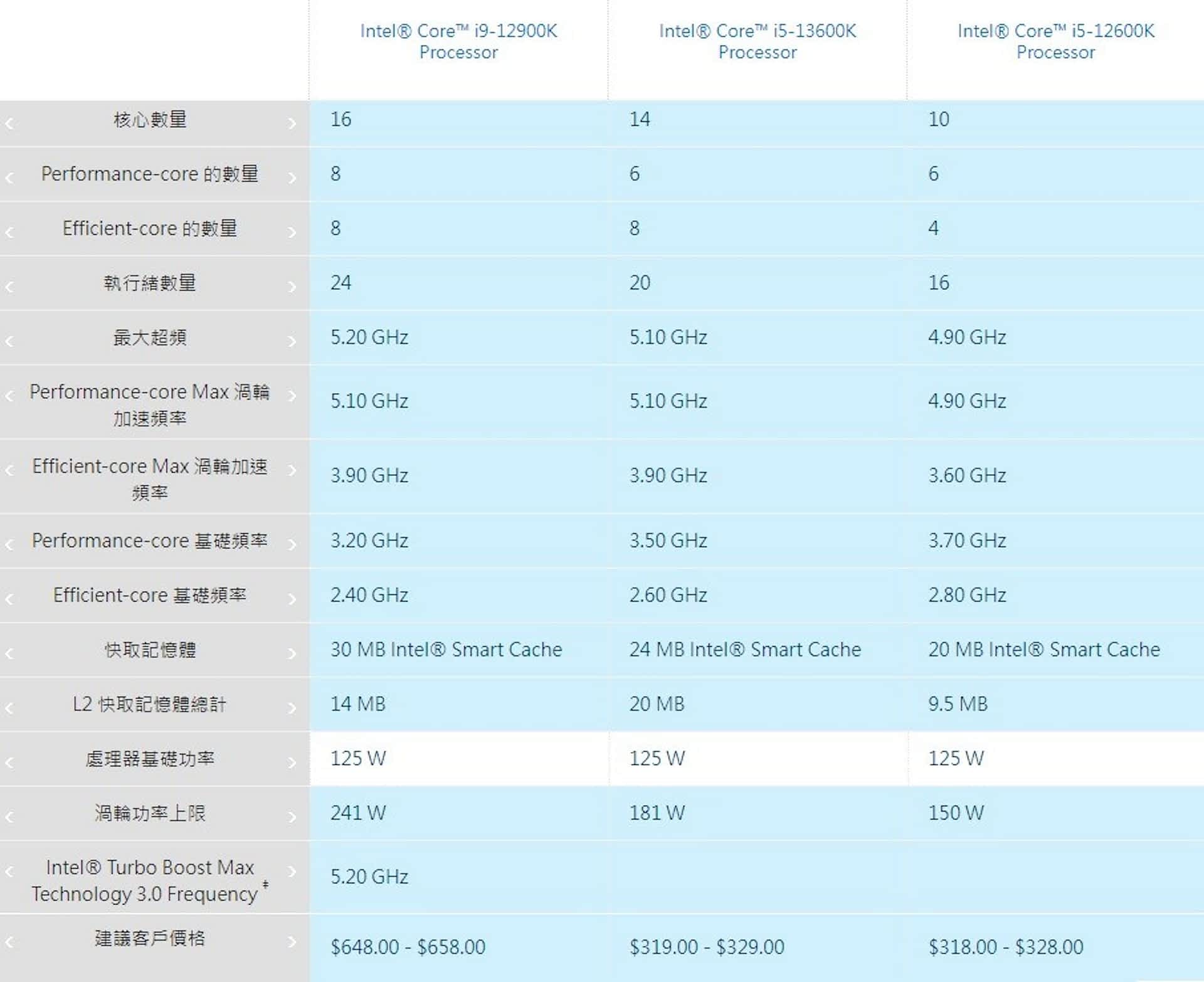Select the L2 快取記憶體總計 row label
Viewport: 1204px width, 982px height.
point(150,704)
